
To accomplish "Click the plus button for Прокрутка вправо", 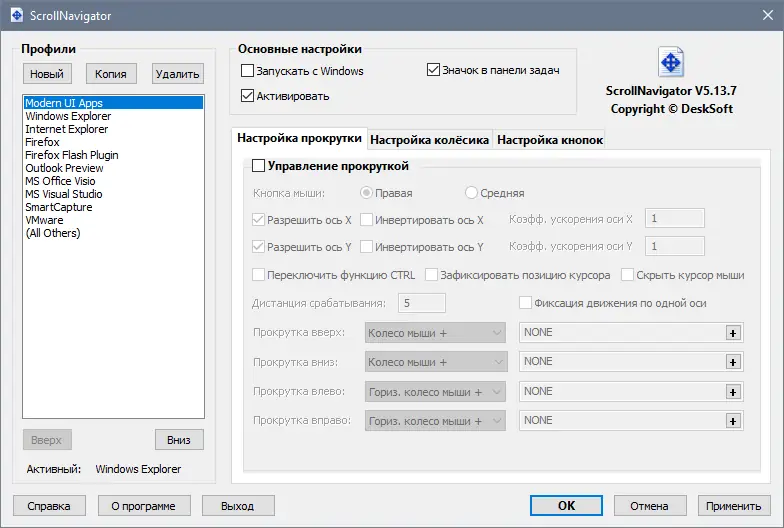I will pos(732,421).
